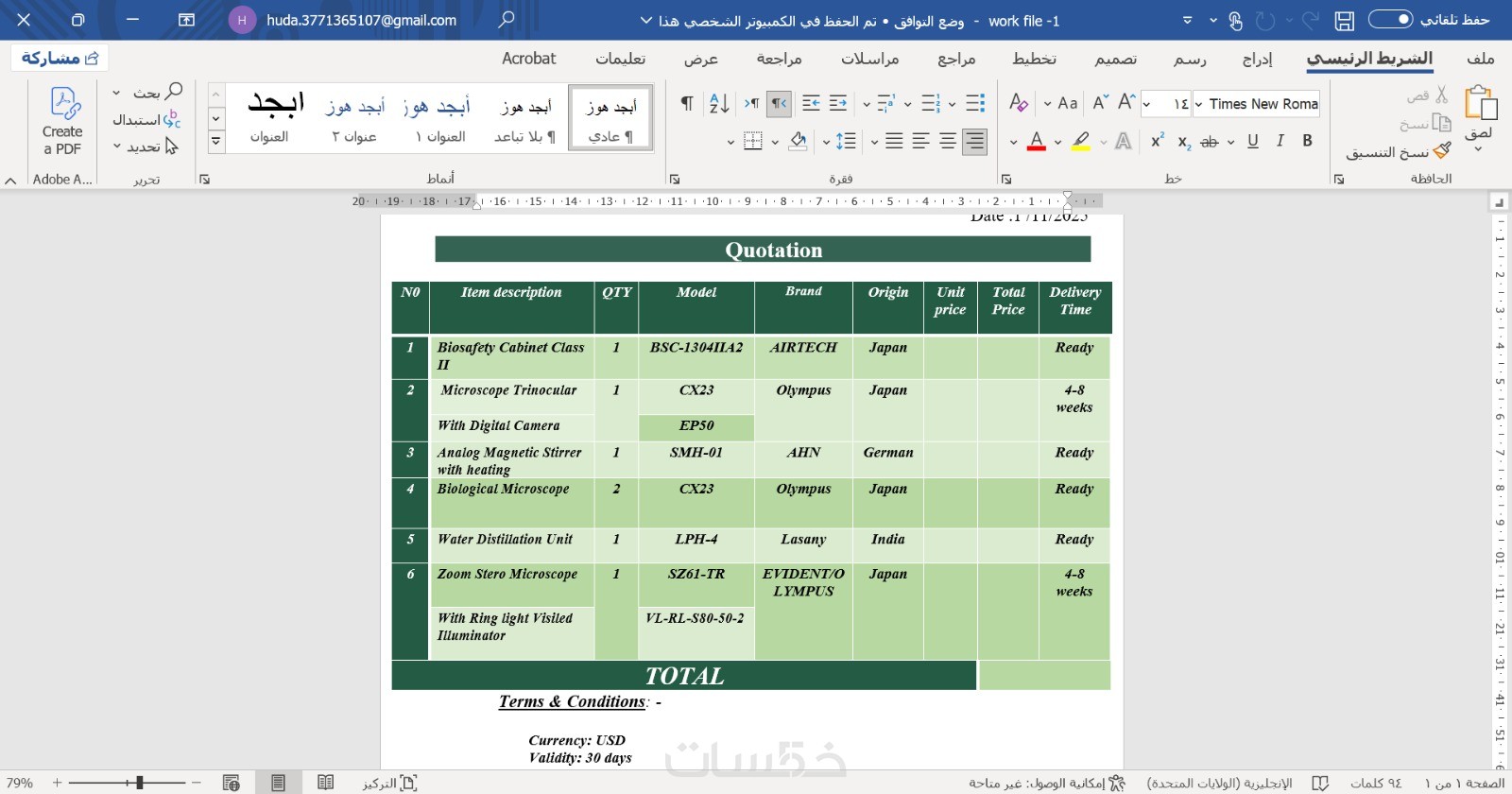1512x794 pixels.
Task: Open line and paragraph spacing icon
Action: click(846, 142)
